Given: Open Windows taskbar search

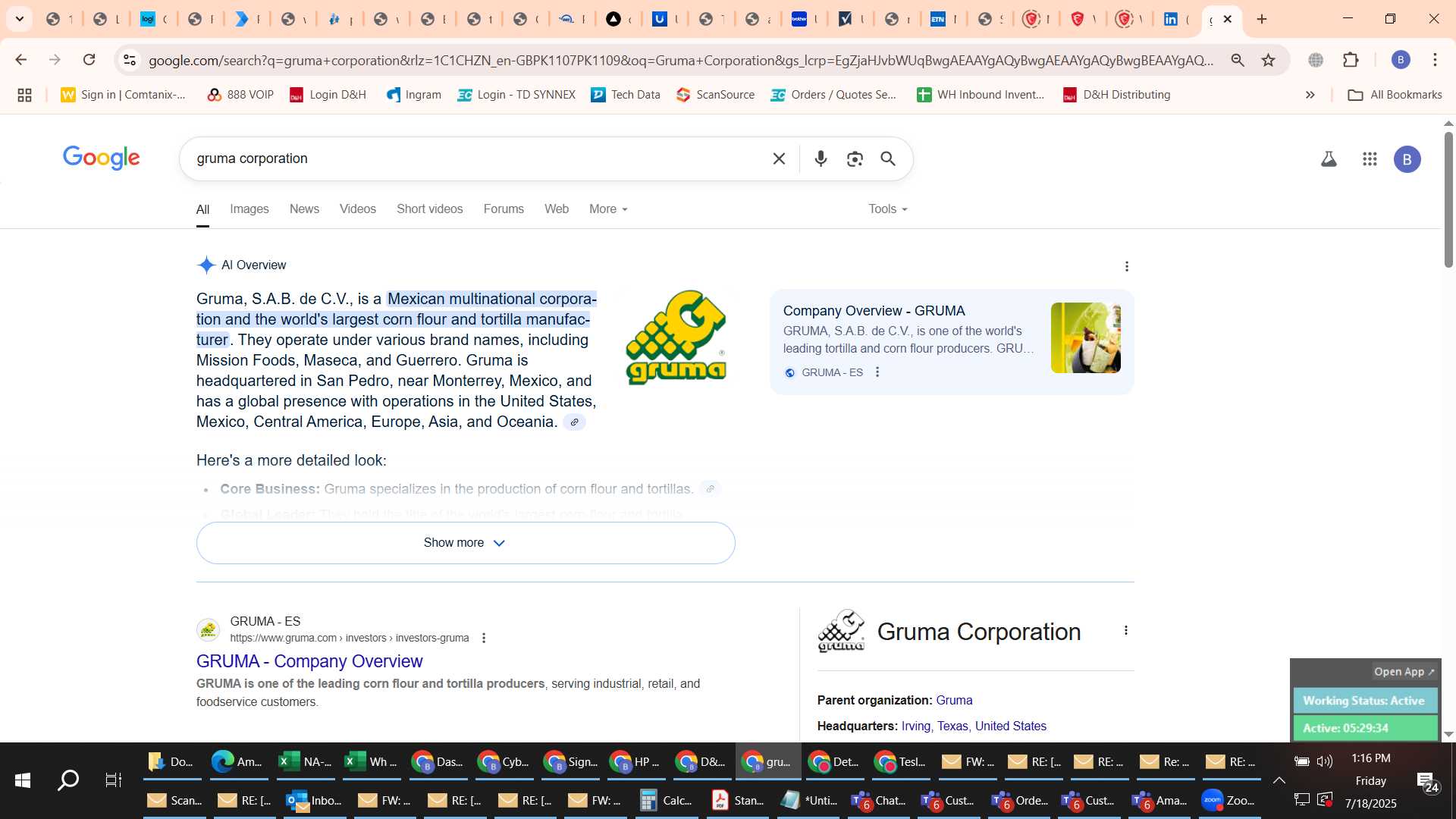Looking at the screenshot, I should coord(68,780).
